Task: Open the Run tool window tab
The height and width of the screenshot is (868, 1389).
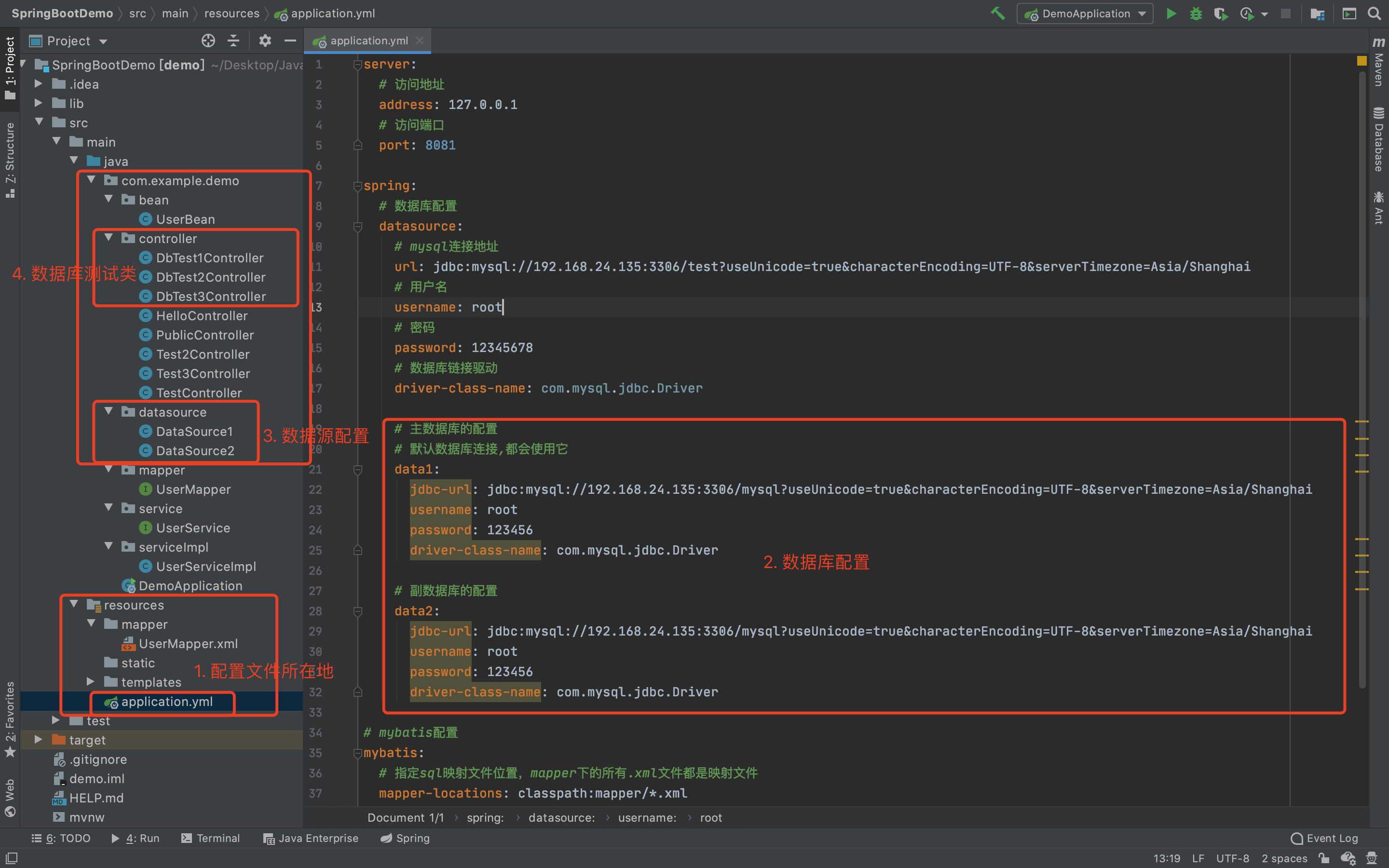Action: [136, 838]
